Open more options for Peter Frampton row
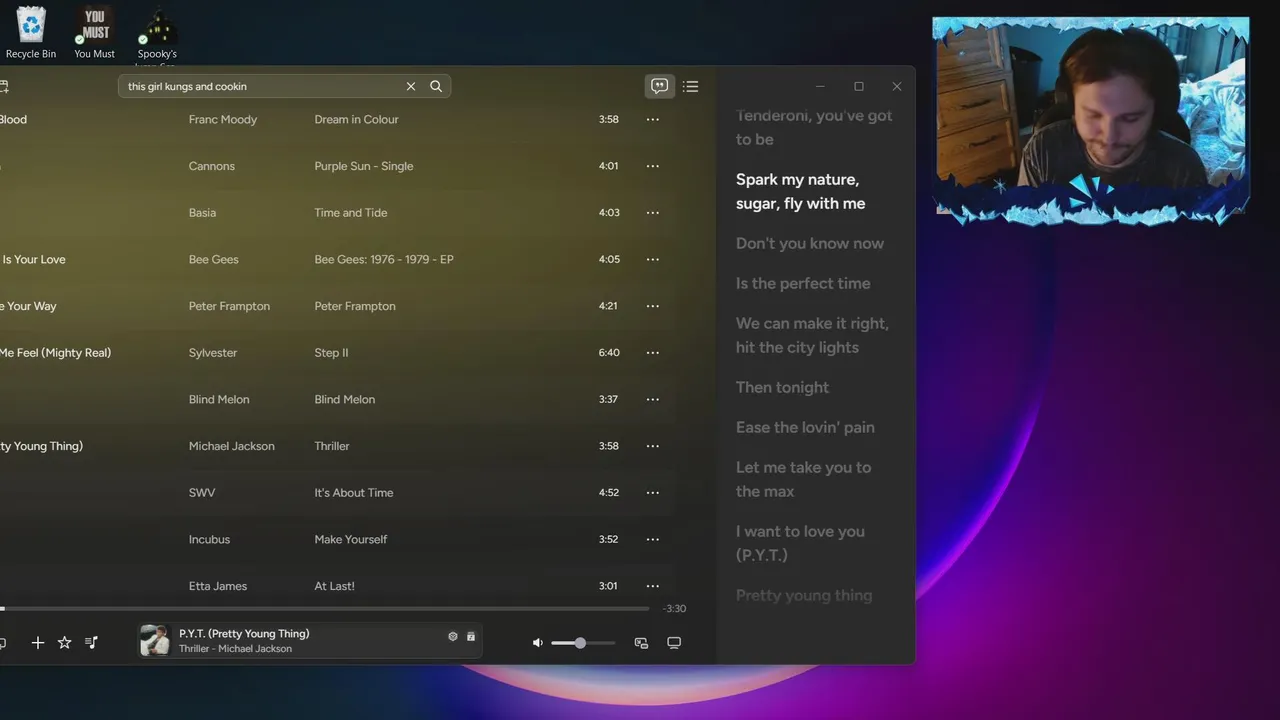 (653, 306)
